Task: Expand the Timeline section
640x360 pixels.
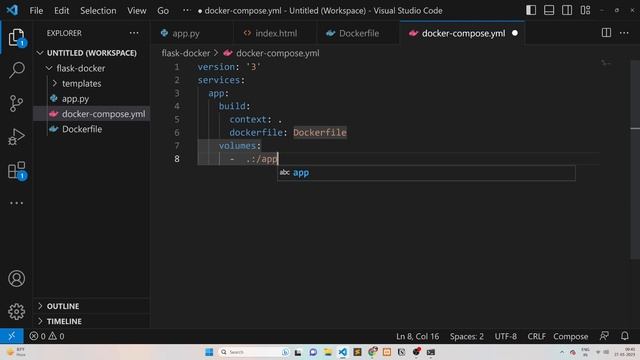Action: (40, 321)
